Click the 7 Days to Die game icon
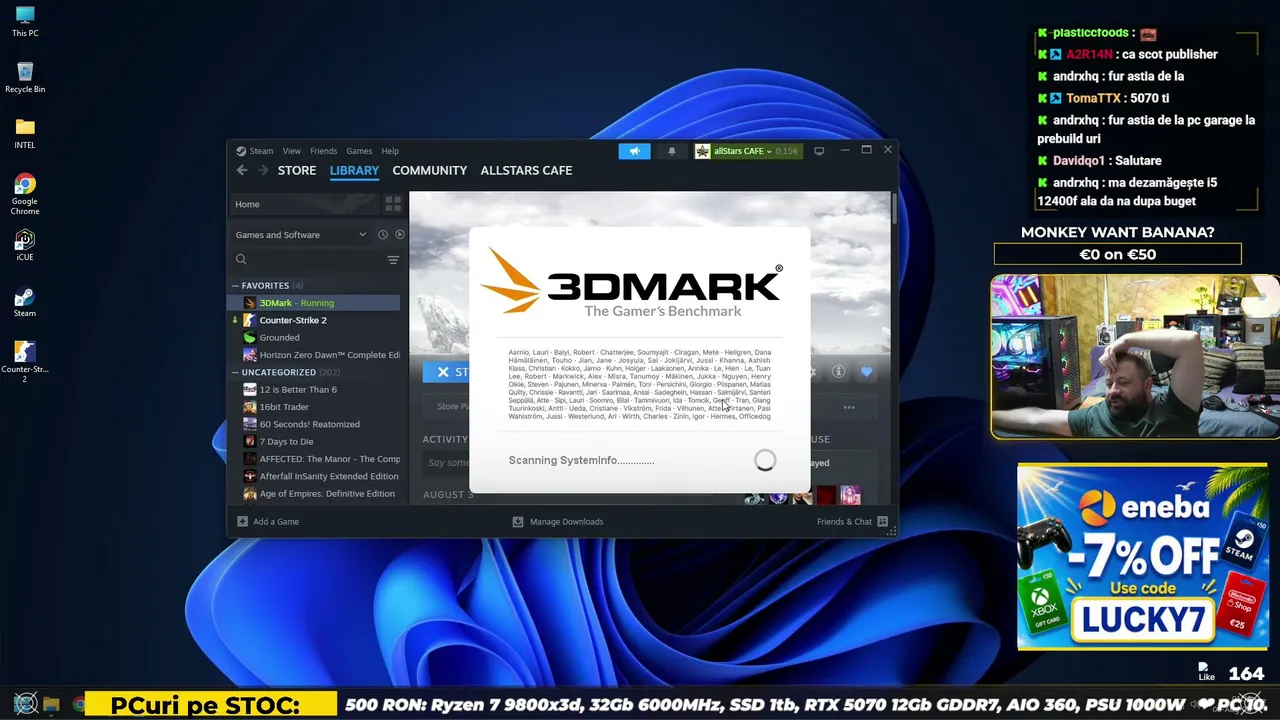 click(x=250, y=441)
